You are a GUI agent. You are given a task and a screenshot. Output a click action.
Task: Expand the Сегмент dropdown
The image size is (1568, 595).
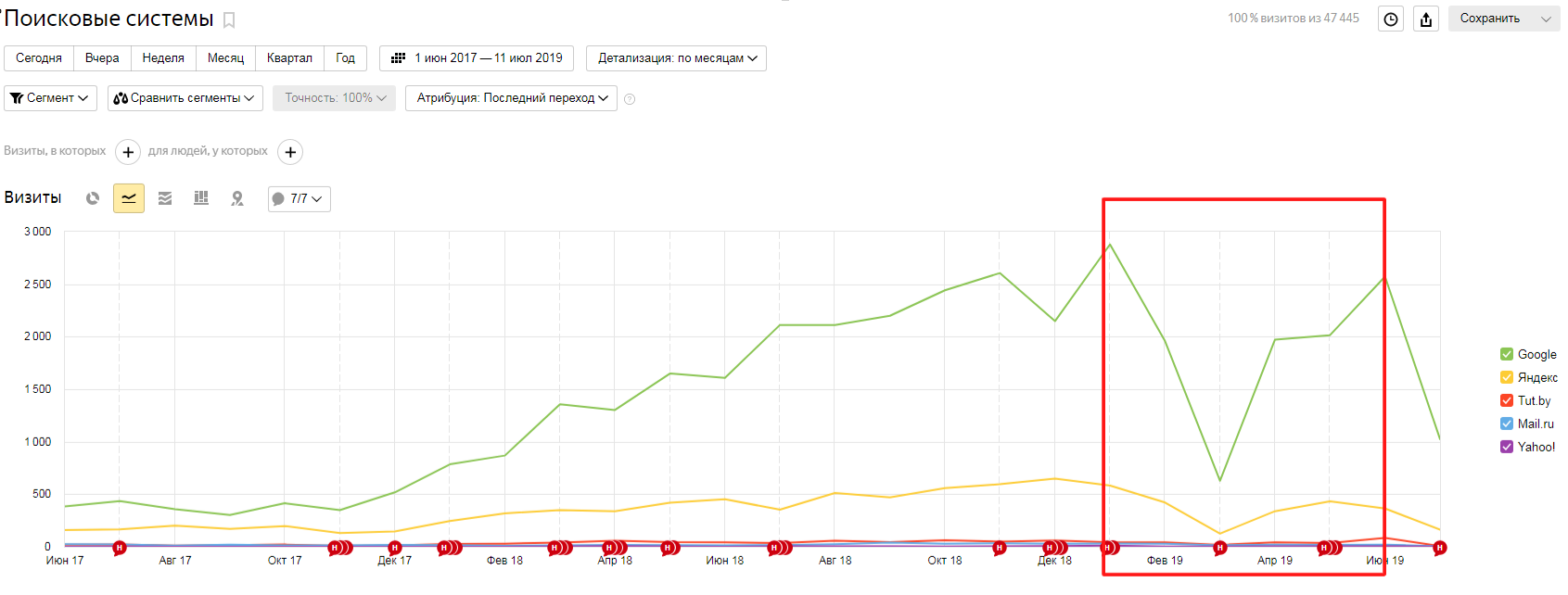tap(50, 98)
